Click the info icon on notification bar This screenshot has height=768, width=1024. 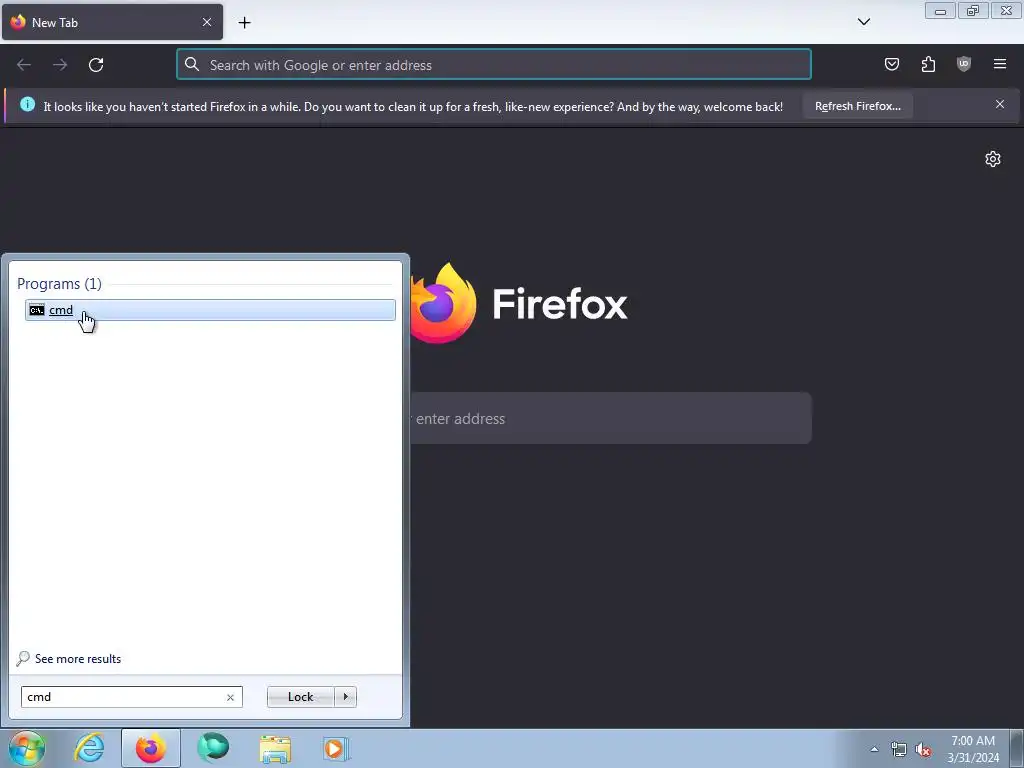[x=27, y=104]
